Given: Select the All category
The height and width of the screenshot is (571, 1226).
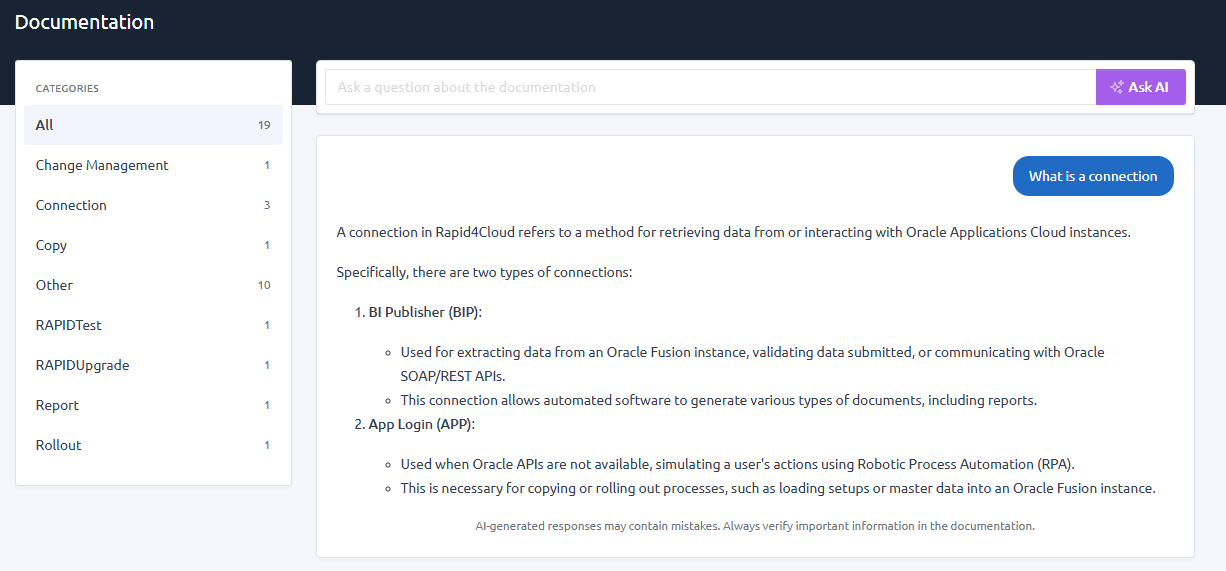Looking at the screenshot, I should 153,125.
